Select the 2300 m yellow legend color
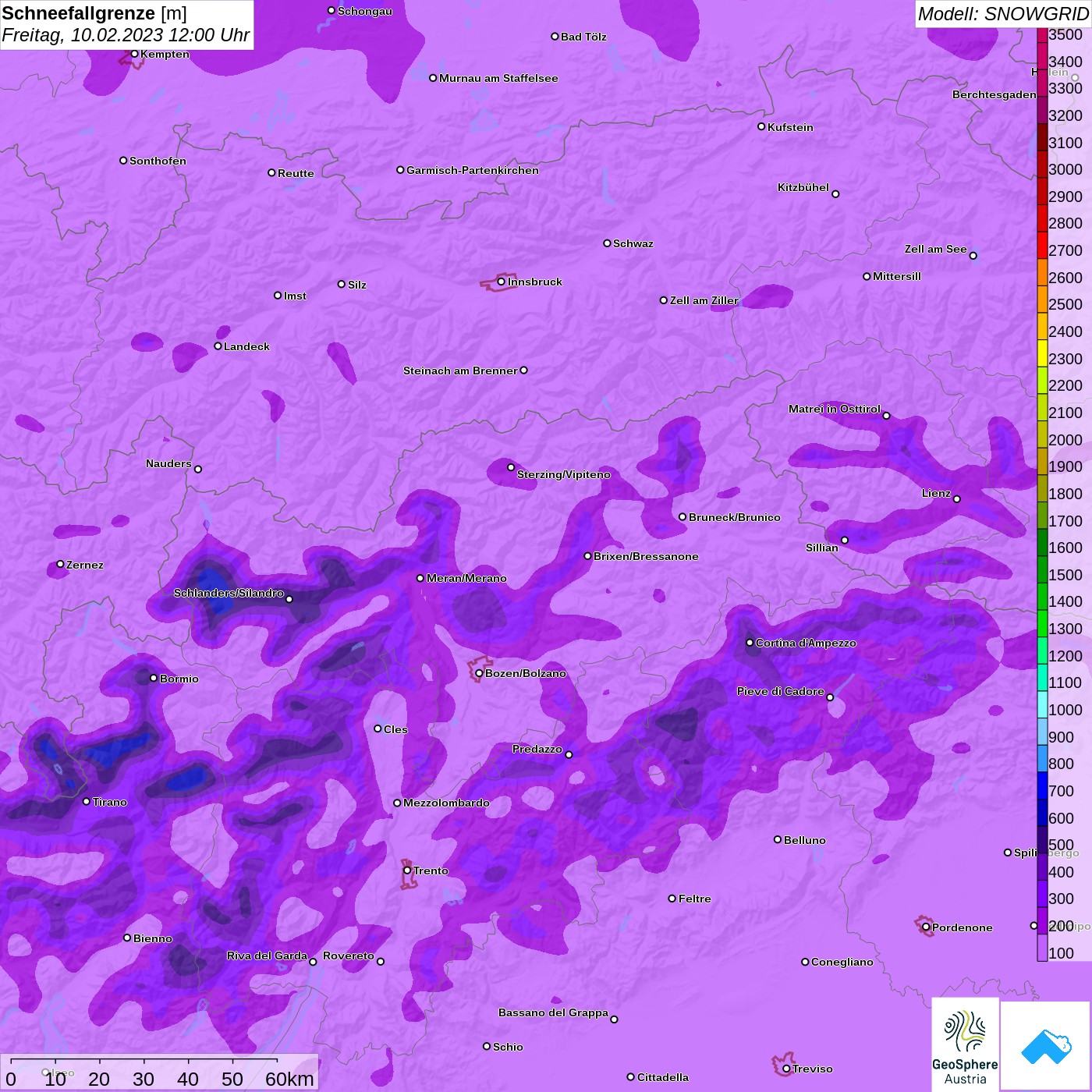Viewport: 1092px width, 1092px height. tap(1042, 353)
